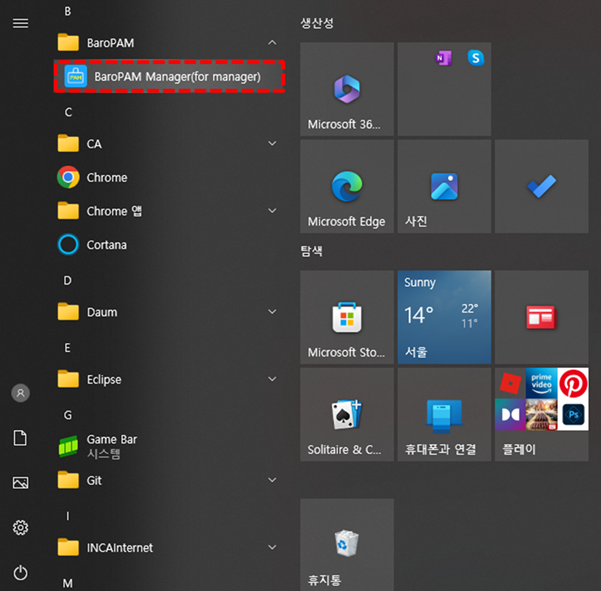Click the game thumbnail in 플레이 tile
Image resolution: width=601 pixels, height=591 pixels.
pyautogui.click(x=542, y=415)
